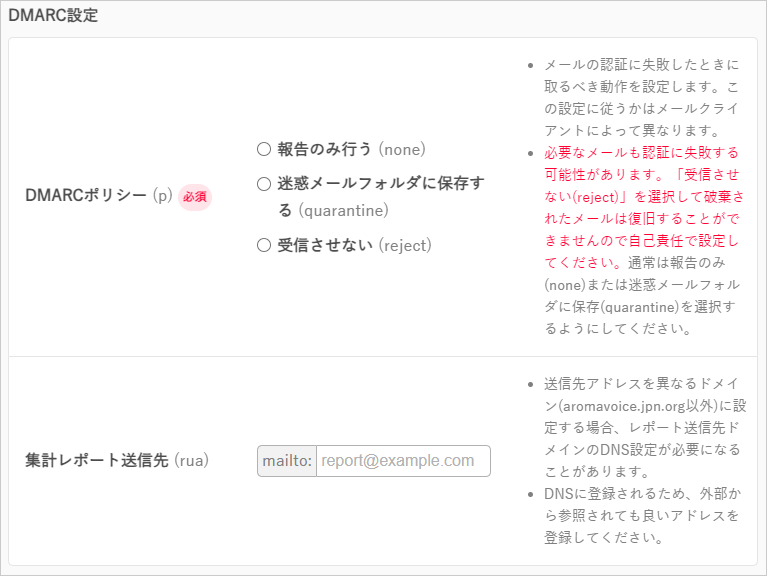The width and height of the screenshot is (767, 576).
Task: Focus the report@example.com email input field
Action: pyautogui.click(x=403, y=461)
